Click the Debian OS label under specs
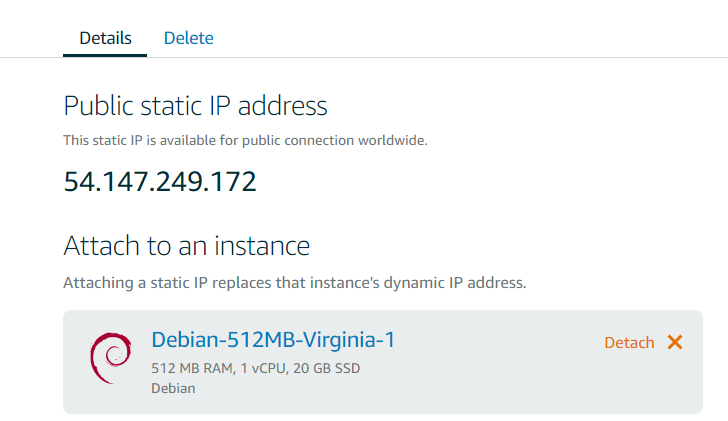The width and height of the screenshot is (728, 421). (173, 388)
